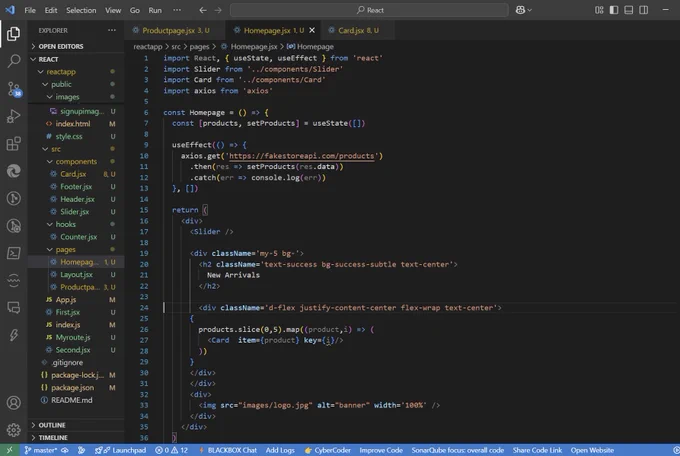Open the Customize Layout icon
680x456 pixels.
[599, 10]
